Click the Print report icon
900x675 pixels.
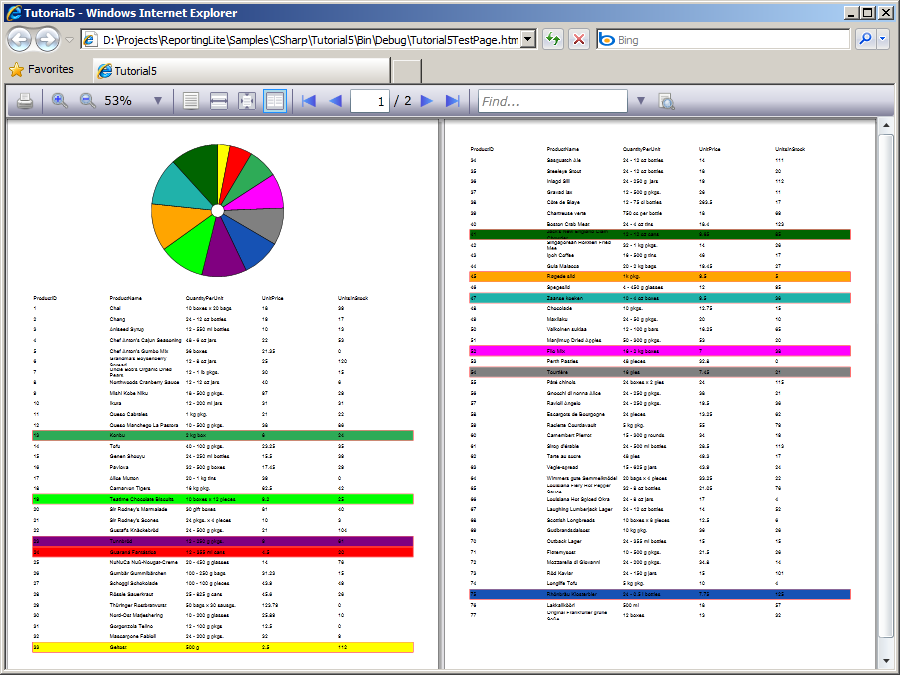click(25, 101)
